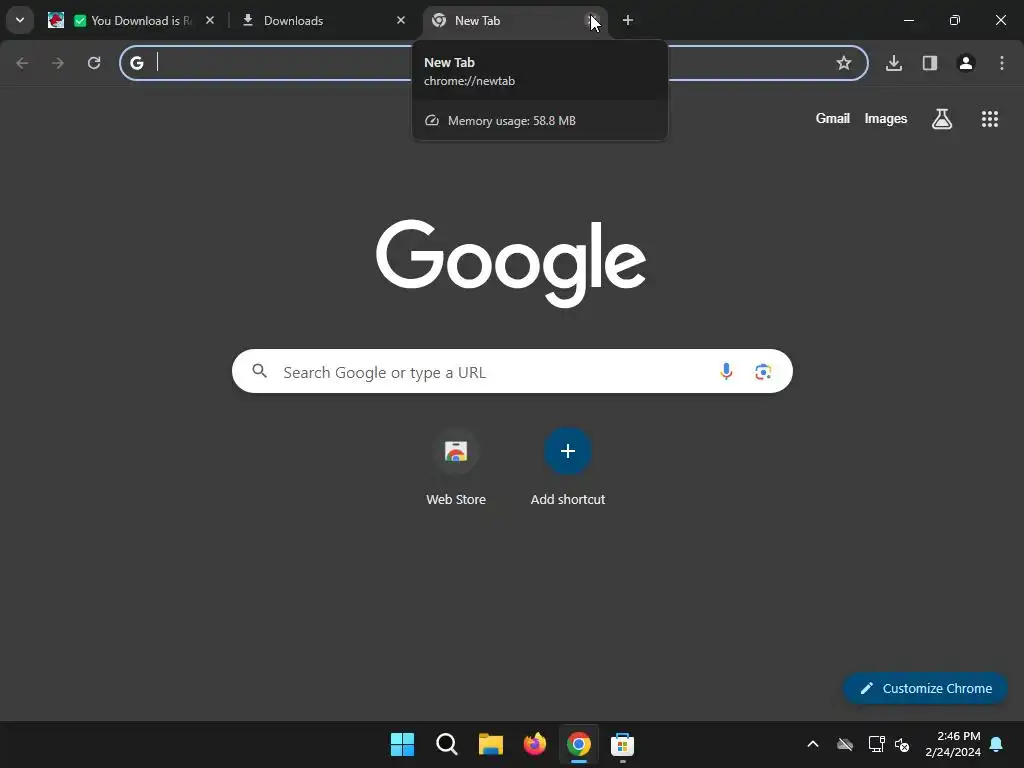Open Microsoft Store from taskbar
Image resolution: width=1024 pixels, height=768 pixels.
pyautogui.click(x=622, y=744)
